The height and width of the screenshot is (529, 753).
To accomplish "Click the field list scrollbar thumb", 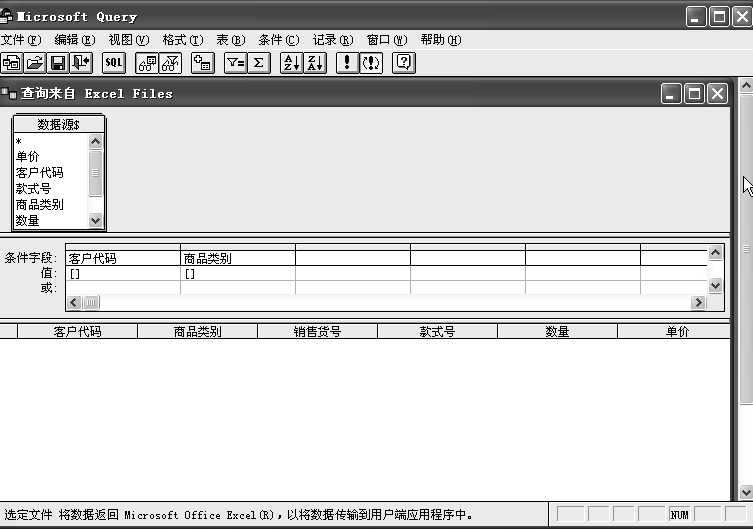I will coord(96,173).
